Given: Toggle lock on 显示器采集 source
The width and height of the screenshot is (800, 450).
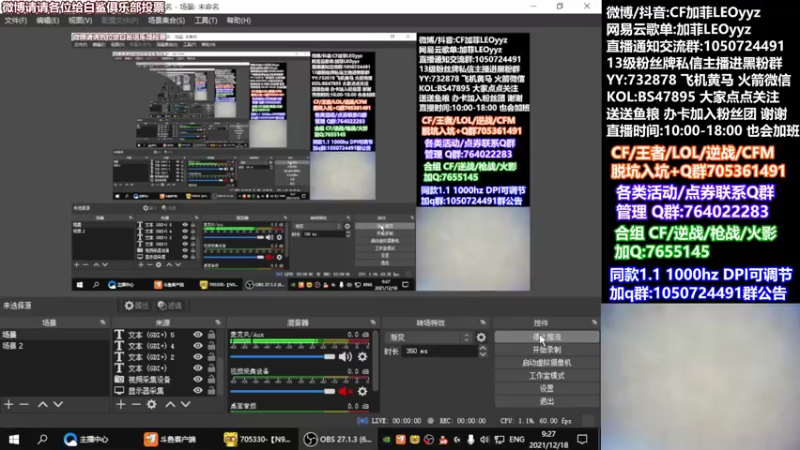Looking at the screenshot, I should (x=211, y=391).
